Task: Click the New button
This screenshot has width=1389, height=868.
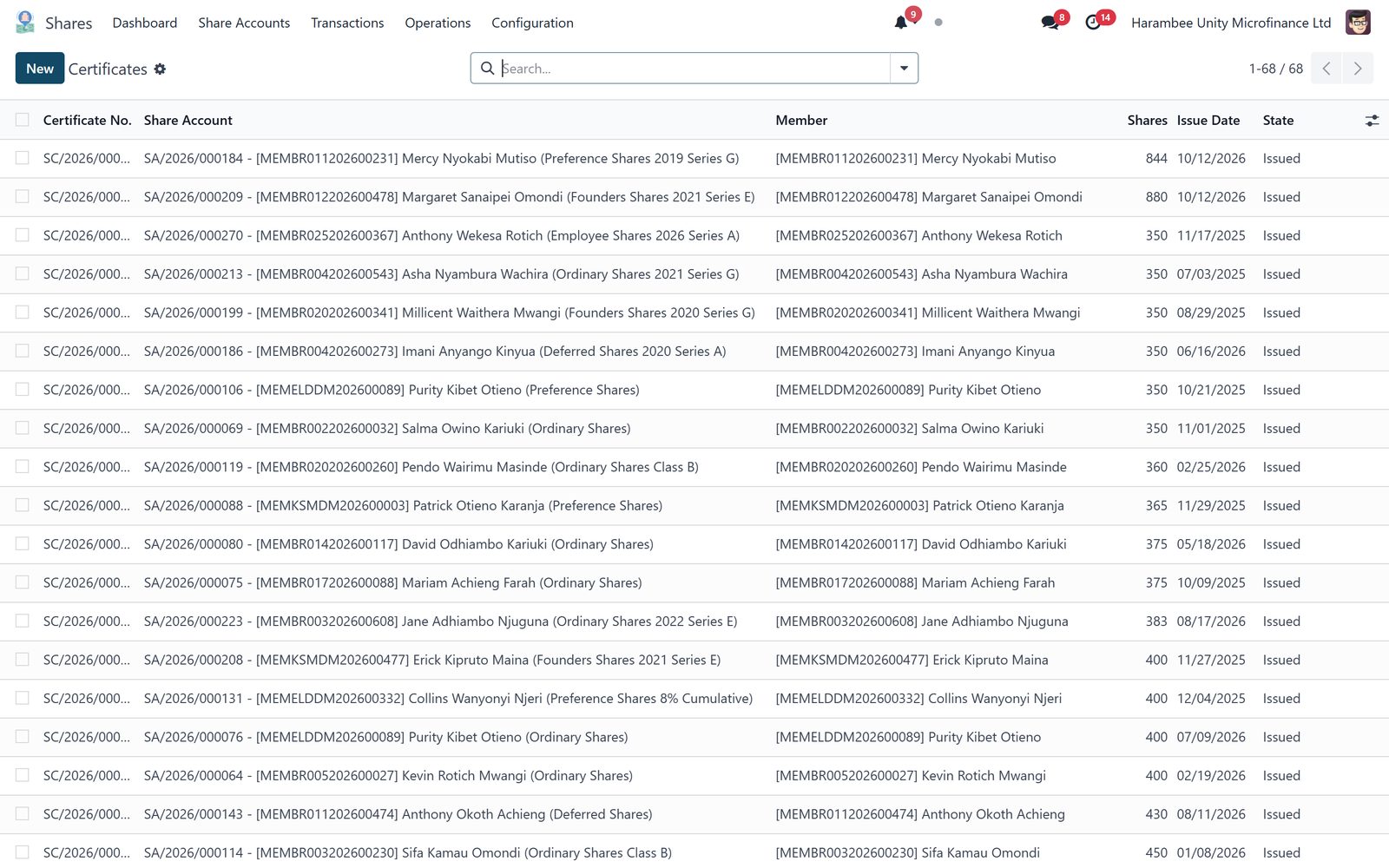Action: pyautogui.click(x=40, y=69)
